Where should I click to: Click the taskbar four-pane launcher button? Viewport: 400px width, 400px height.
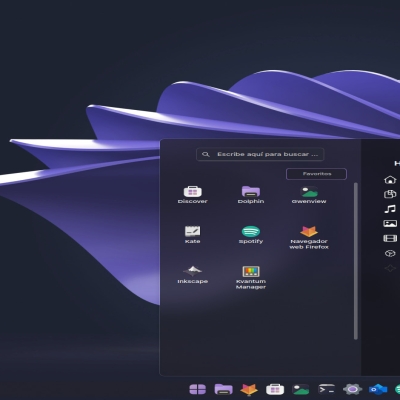pos(198,389)
